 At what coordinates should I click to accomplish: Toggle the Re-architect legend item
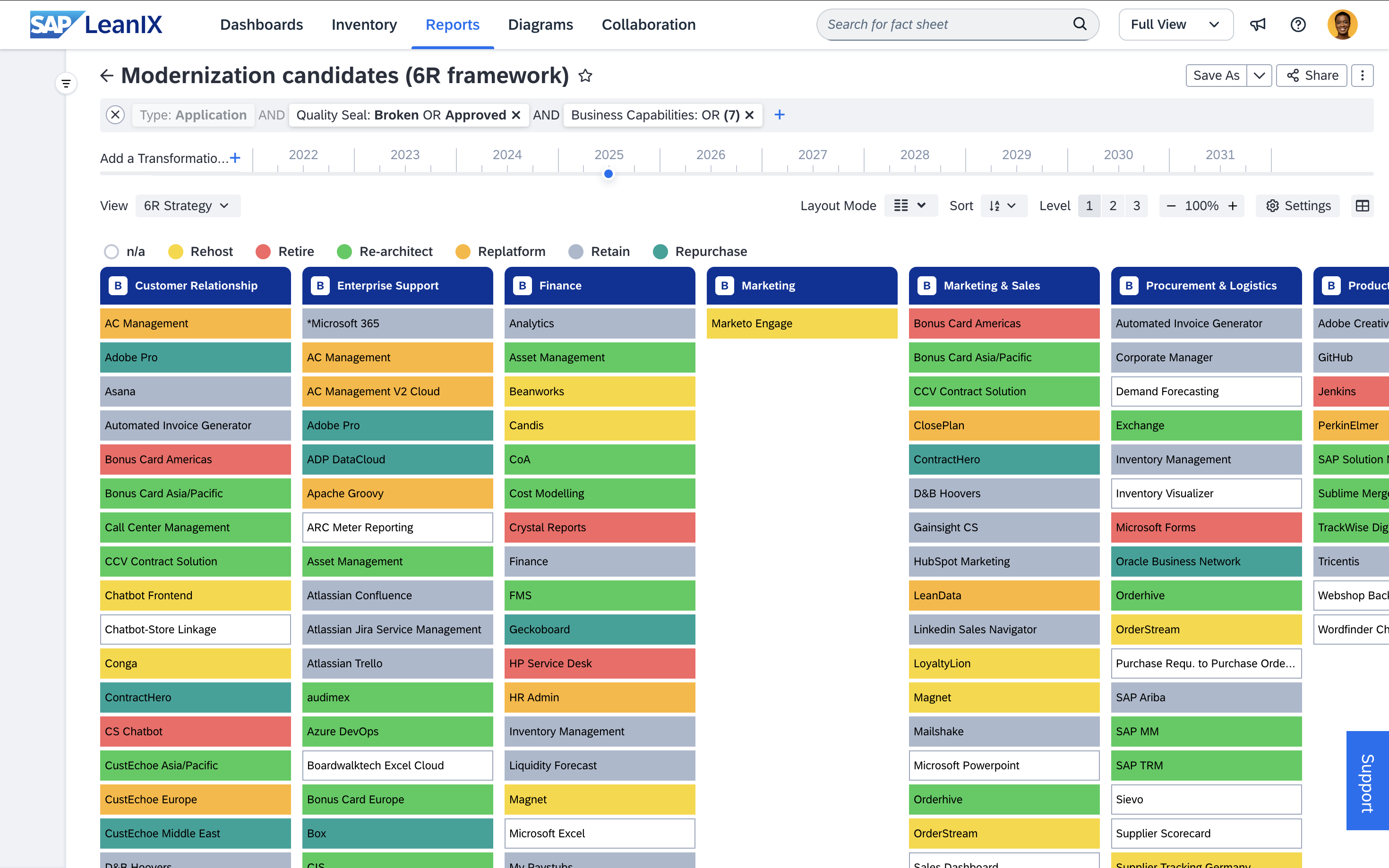(386, 251)
